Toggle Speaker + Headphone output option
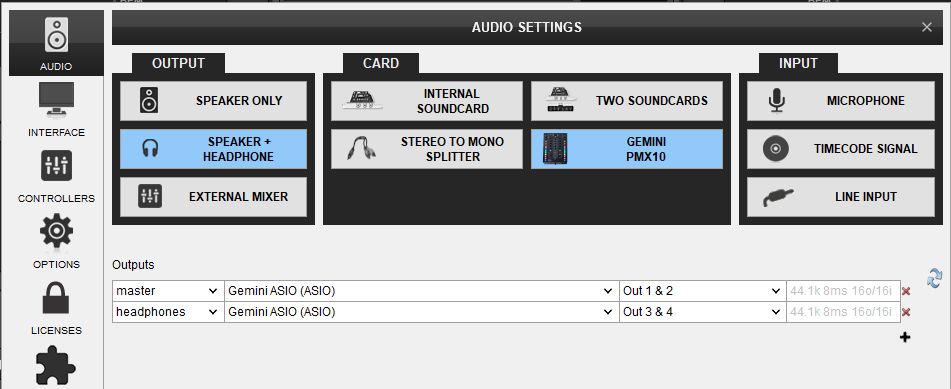951x389 pixels. tap(213, 149)
